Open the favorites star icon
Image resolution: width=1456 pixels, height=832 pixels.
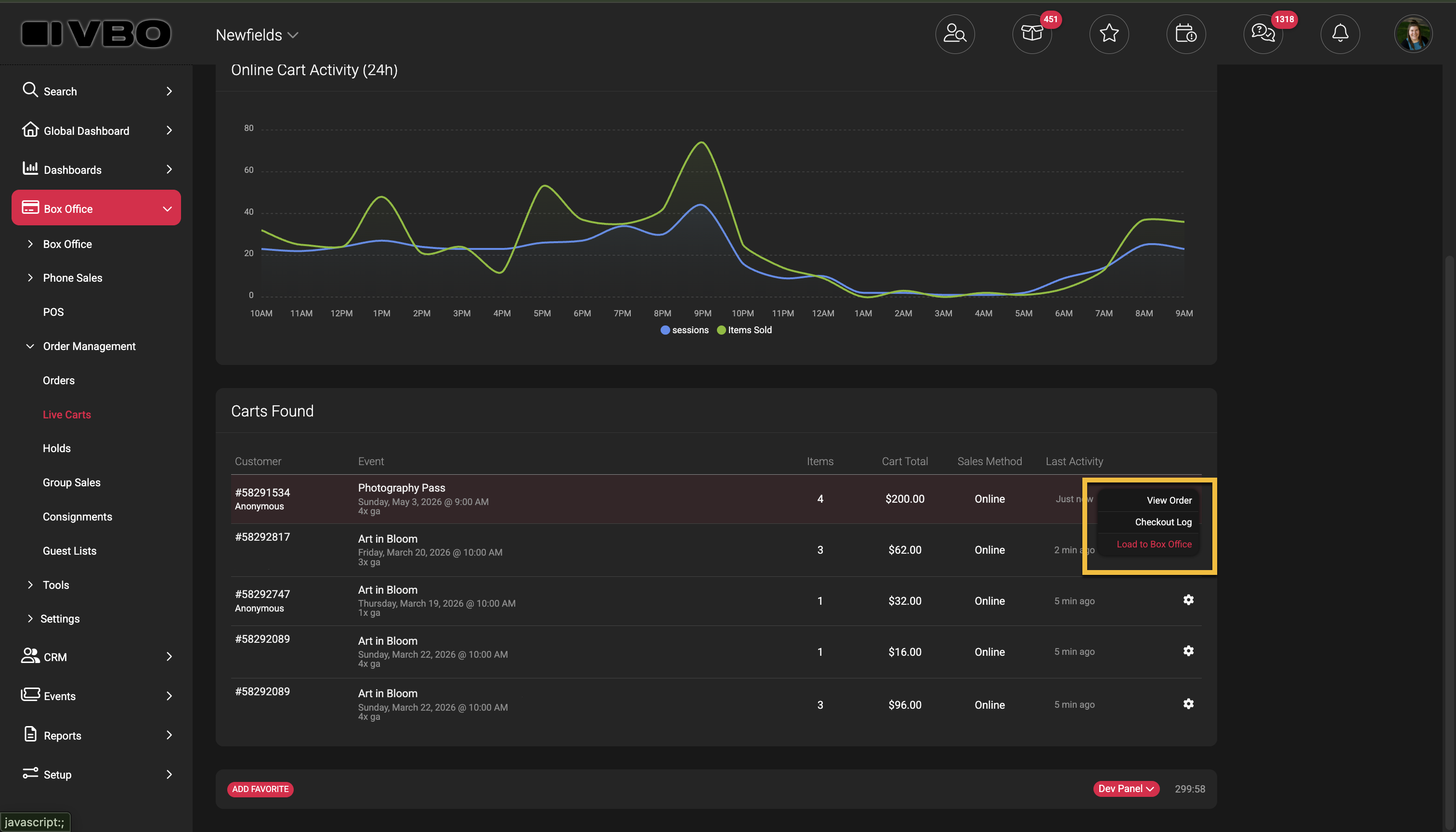click(1109, 34)
